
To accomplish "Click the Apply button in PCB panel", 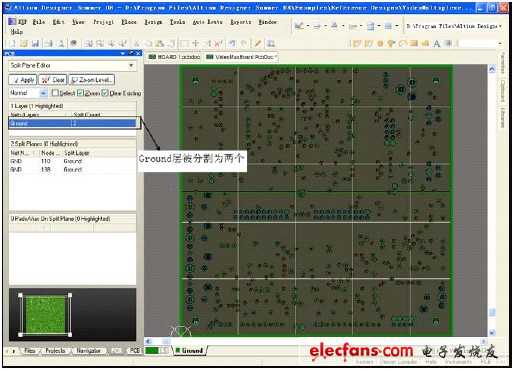I will tap(23, 80).
